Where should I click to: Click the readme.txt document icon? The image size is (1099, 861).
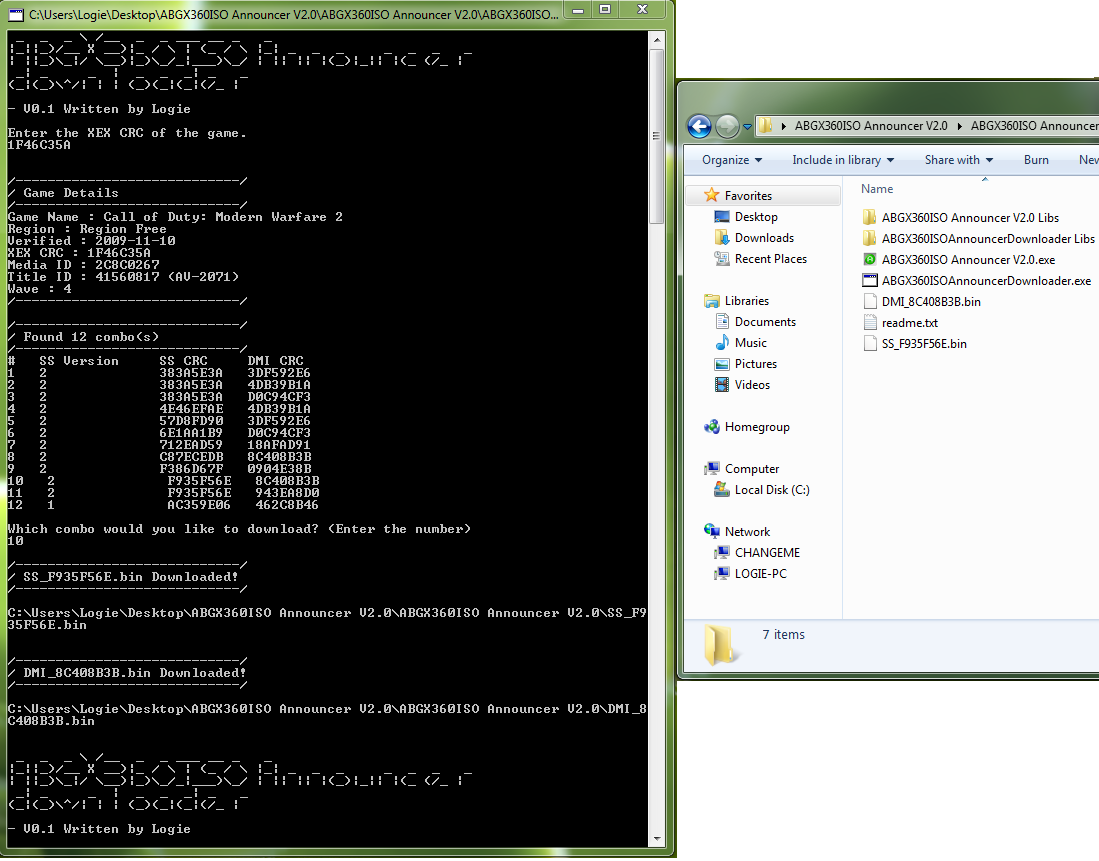pyautogui.click(x=870, y=323)
